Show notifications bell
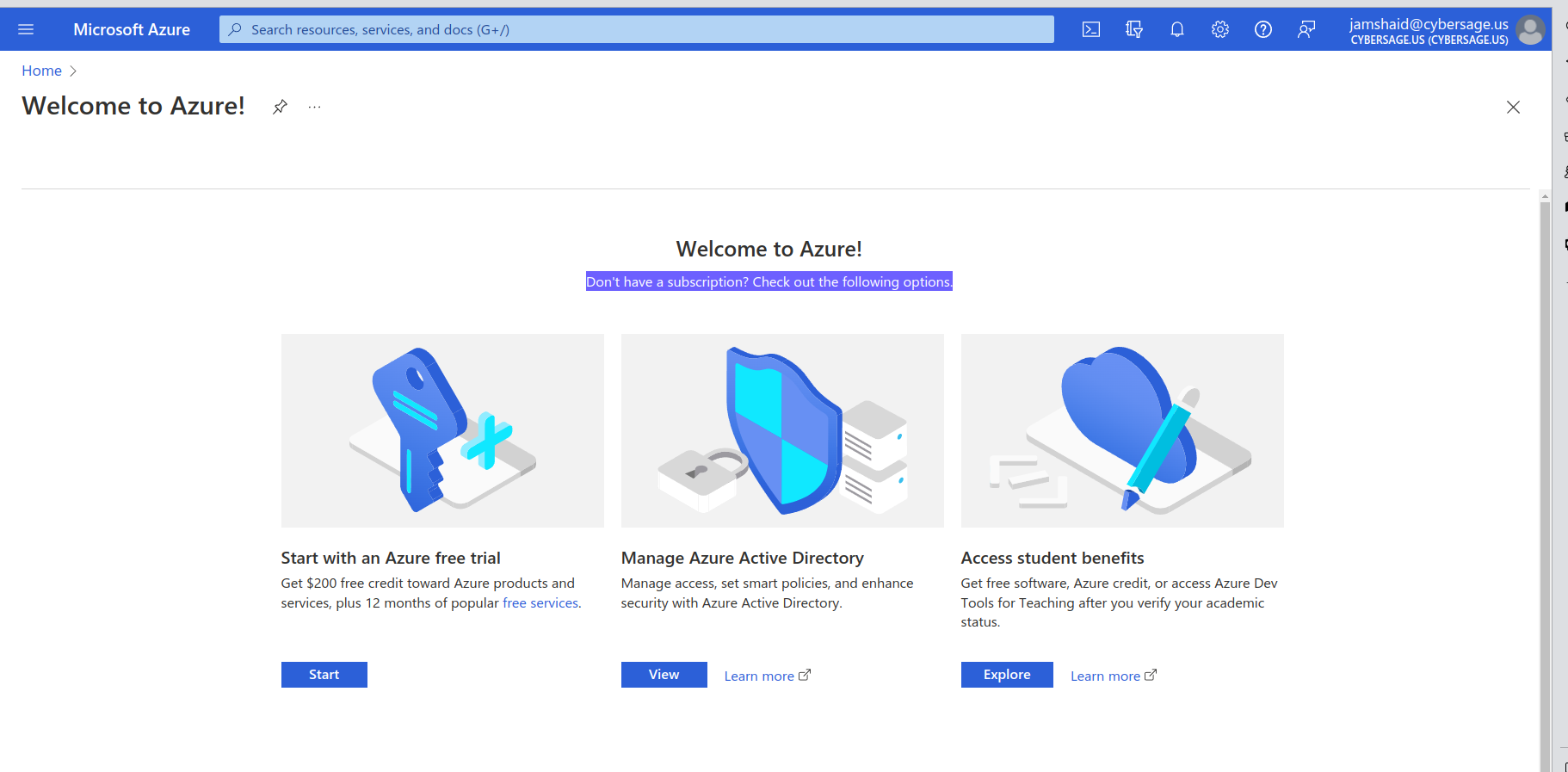The height and width of the screenshot is (772, 1568). (1177, 29)
